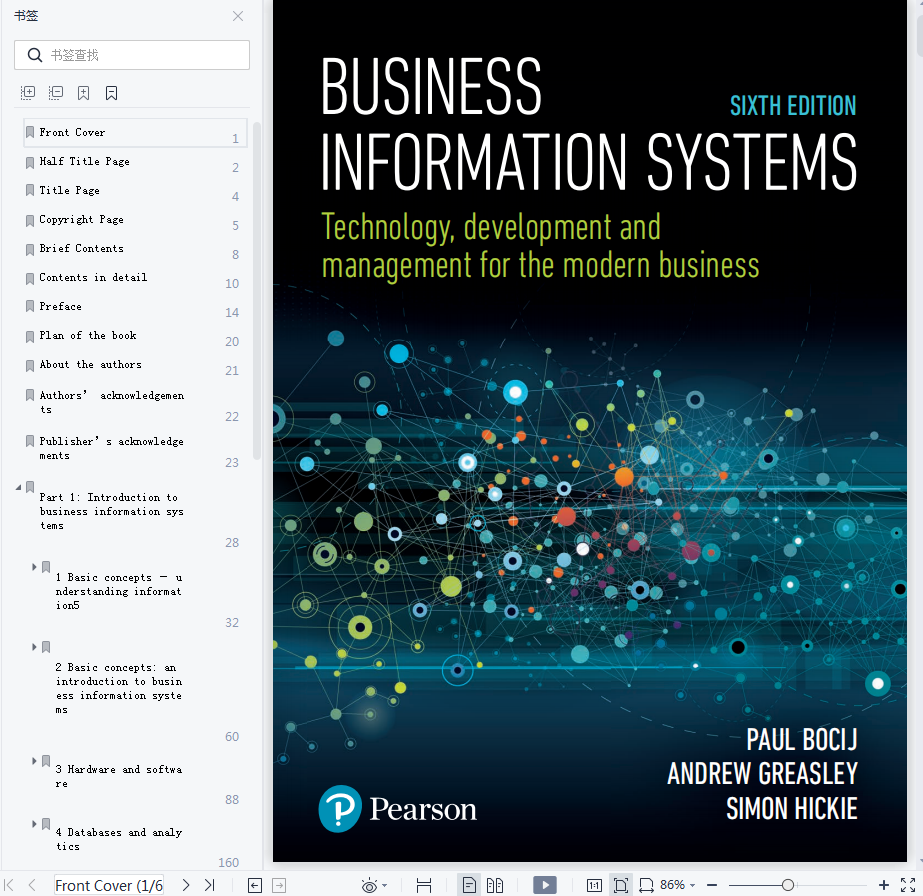The image size is (923, 896).
Task: Open 4 Databases and analytics bookmark
Action: pos(118,839)
